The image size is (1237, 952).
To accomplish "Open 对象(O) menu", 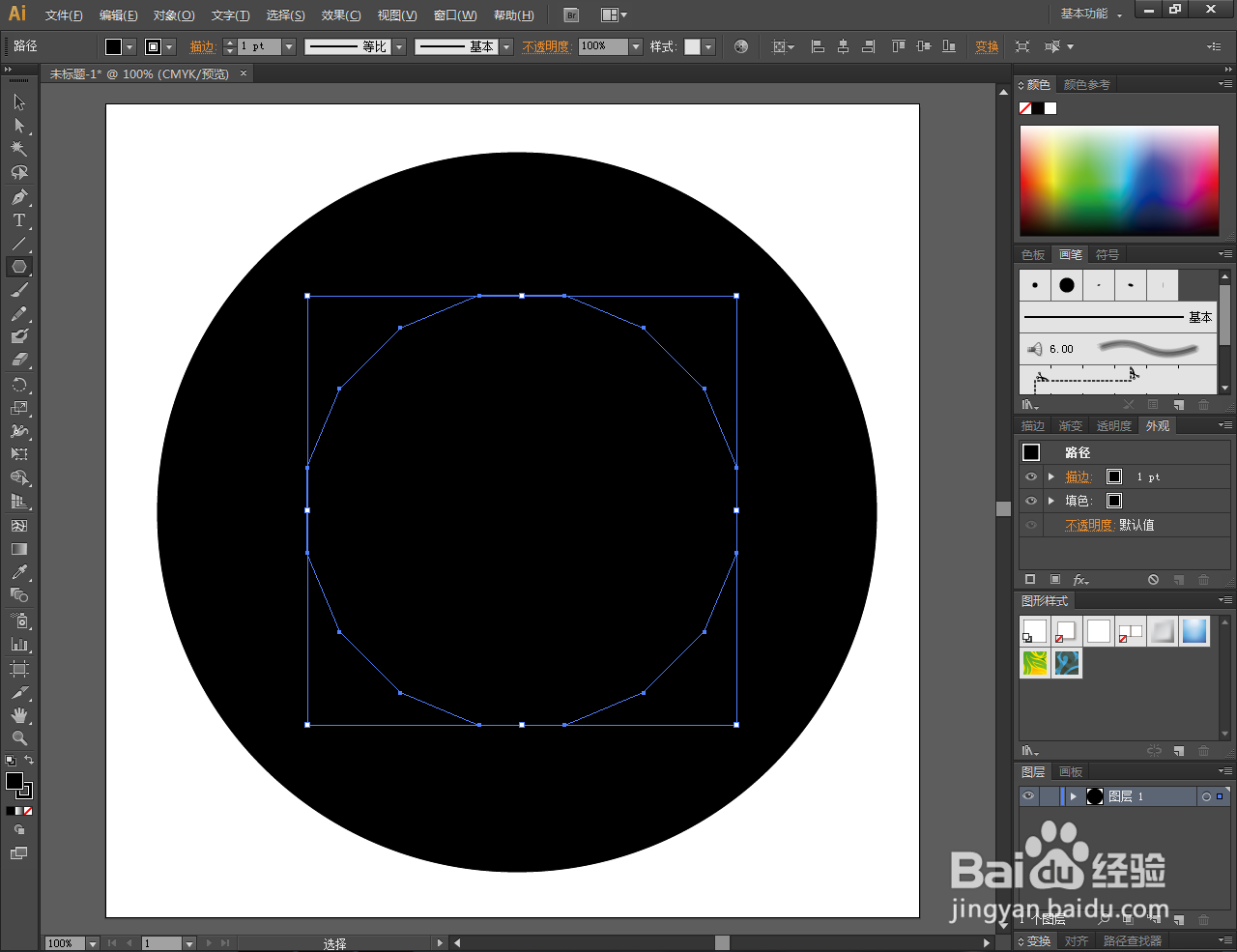I will (174, 15).
